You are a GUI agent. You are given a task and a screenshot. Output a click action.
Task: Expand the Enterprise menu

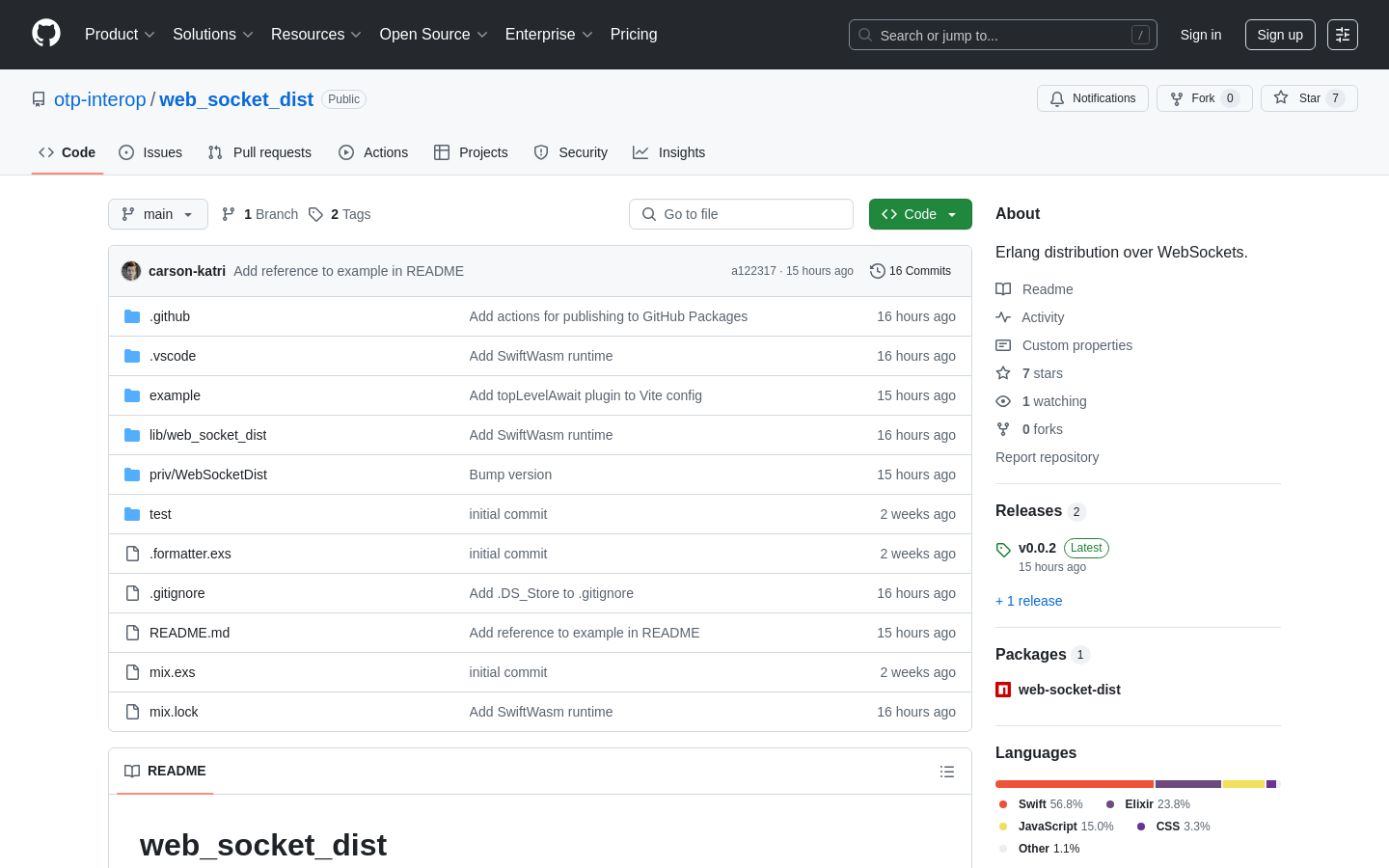pos(549,35)
